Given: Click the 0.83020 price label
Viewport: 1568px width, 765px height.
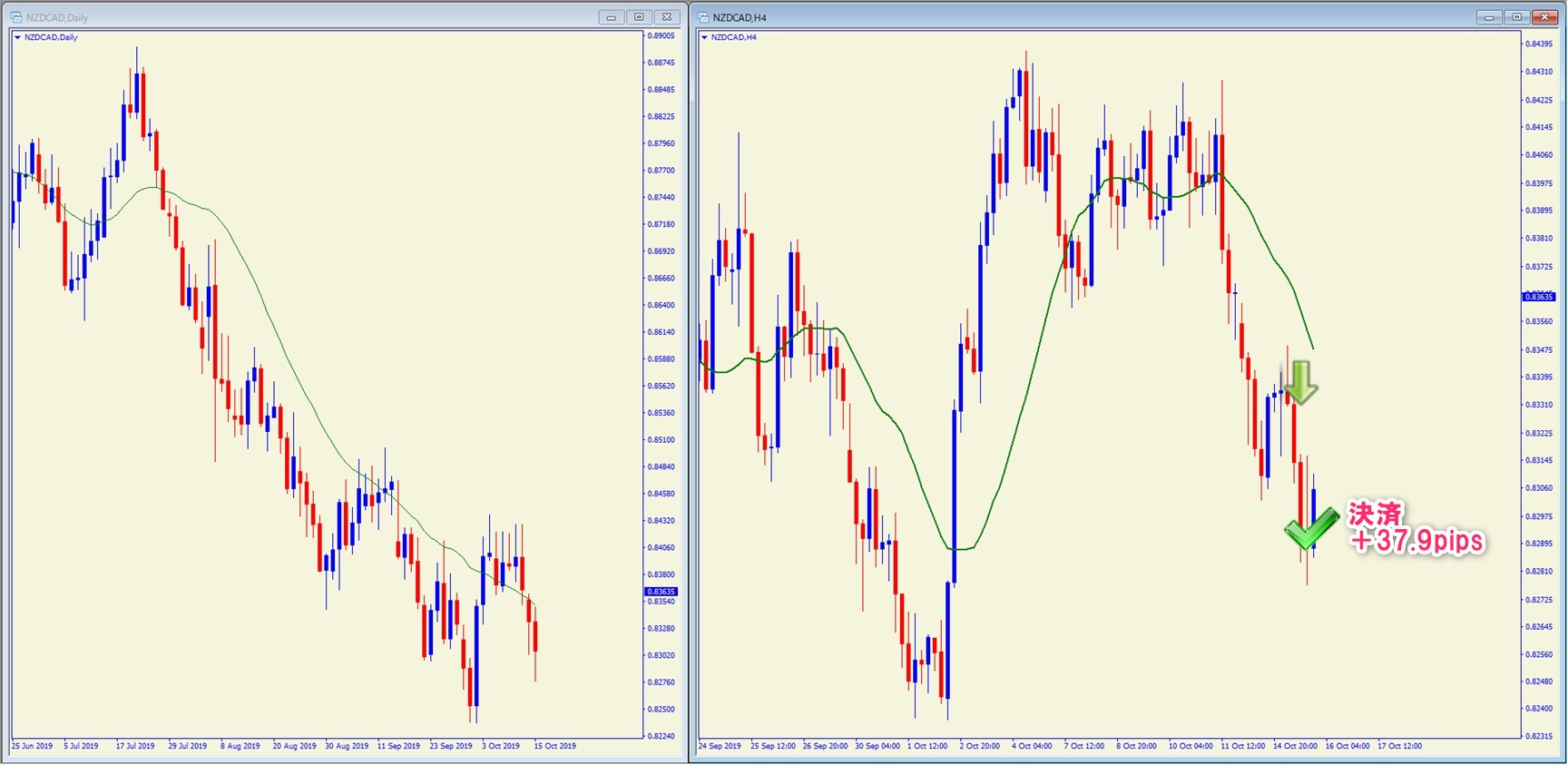Looking at the screenshot, I should (661, 655).
